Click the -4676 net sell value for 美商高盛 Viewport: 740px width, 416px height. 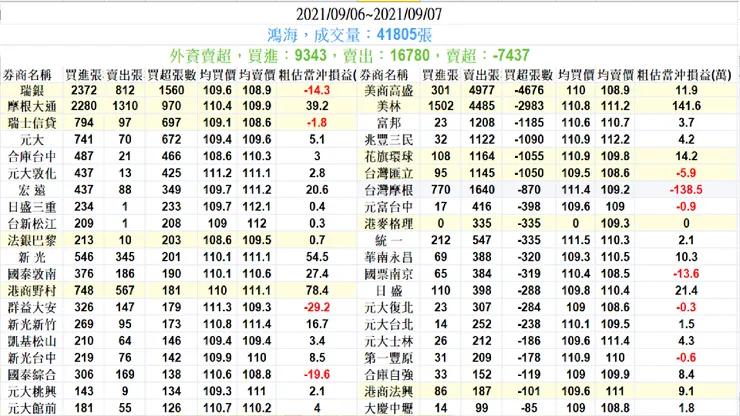pyautogui.click(x=529, y=90)
